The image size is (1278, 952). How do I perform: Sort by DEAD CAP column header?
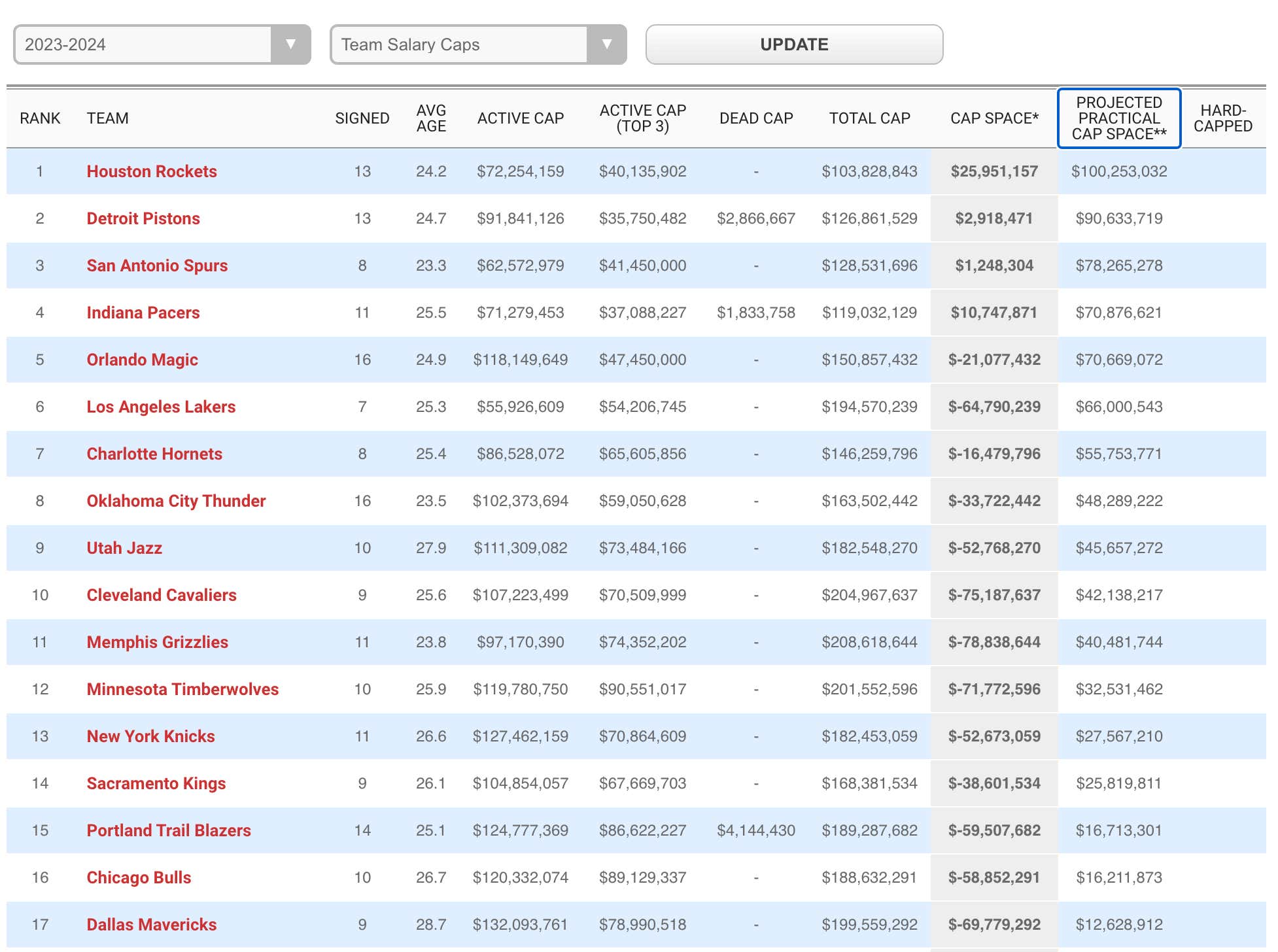click(756, 118)
